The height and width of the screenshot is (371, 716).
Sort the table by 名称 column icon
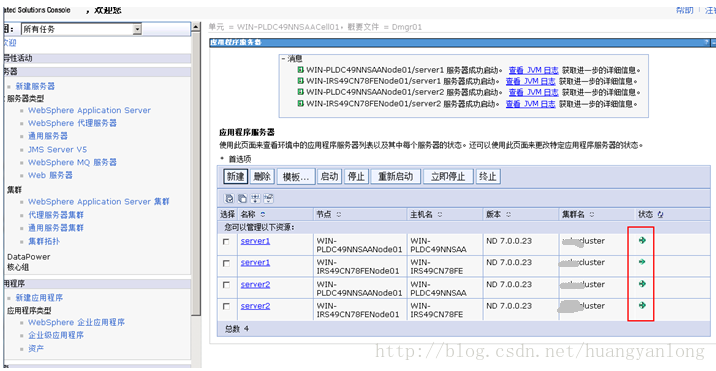pos(263,214)
